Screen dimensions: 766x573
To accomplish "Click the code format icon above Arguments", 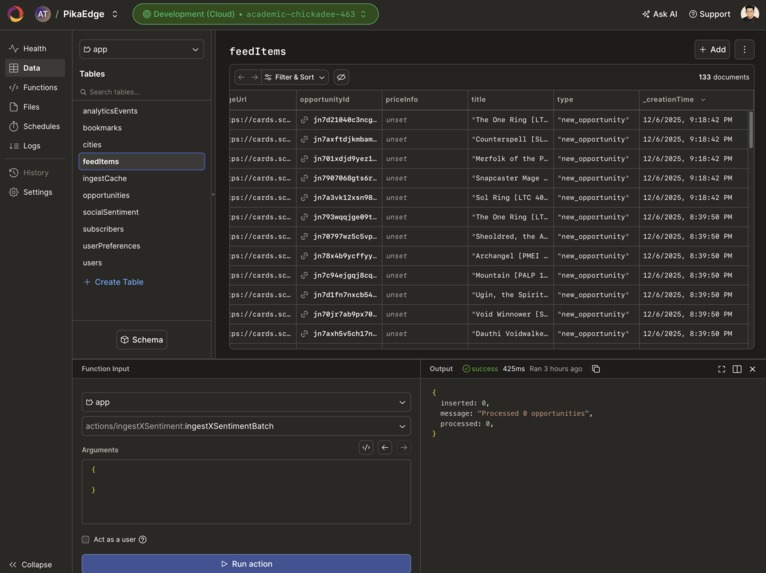I will [x=366, y=447].
